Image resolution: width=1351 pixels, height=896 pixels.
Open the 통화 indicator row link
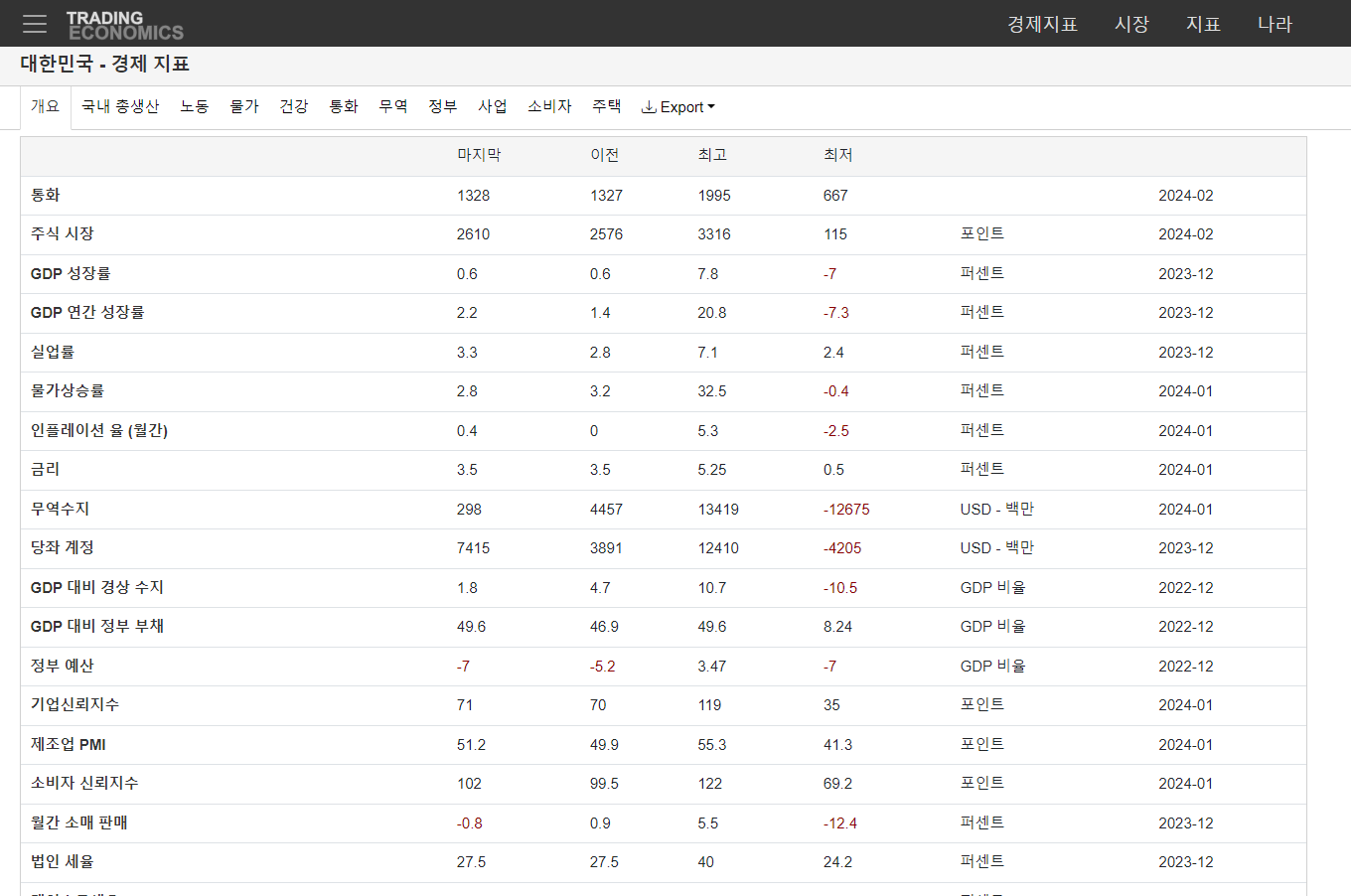46,196
